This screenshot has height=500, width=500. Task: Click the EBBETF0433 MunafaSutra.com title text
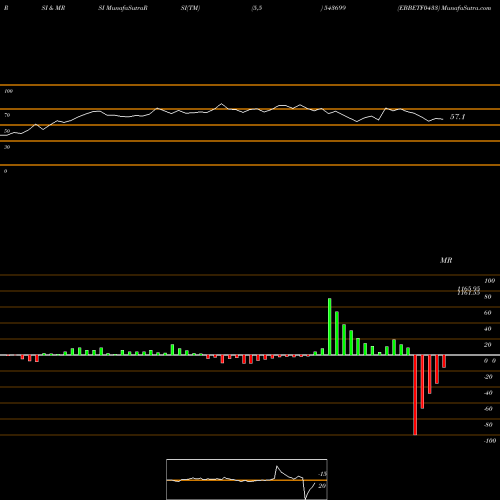444,8
